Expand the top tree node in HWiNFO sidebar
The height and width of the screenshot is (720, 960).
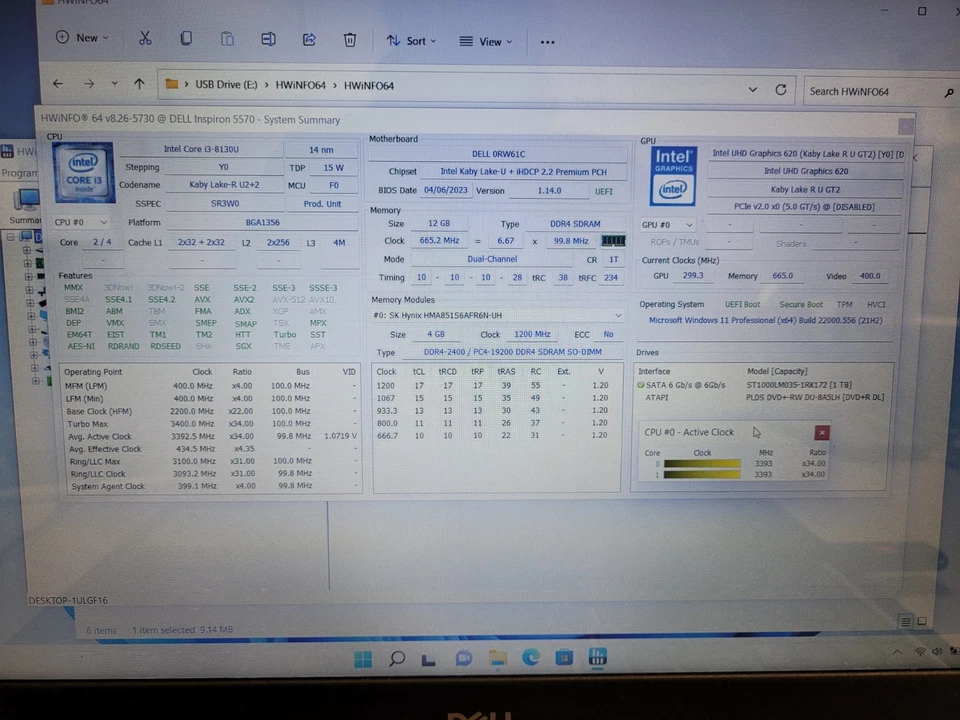pyautogui.click(x=11, y=236)
